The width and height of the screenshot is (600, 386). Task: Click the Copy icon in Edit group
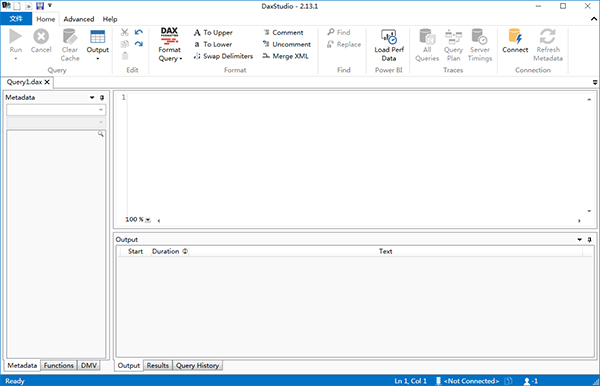click(x=125, y=44)
